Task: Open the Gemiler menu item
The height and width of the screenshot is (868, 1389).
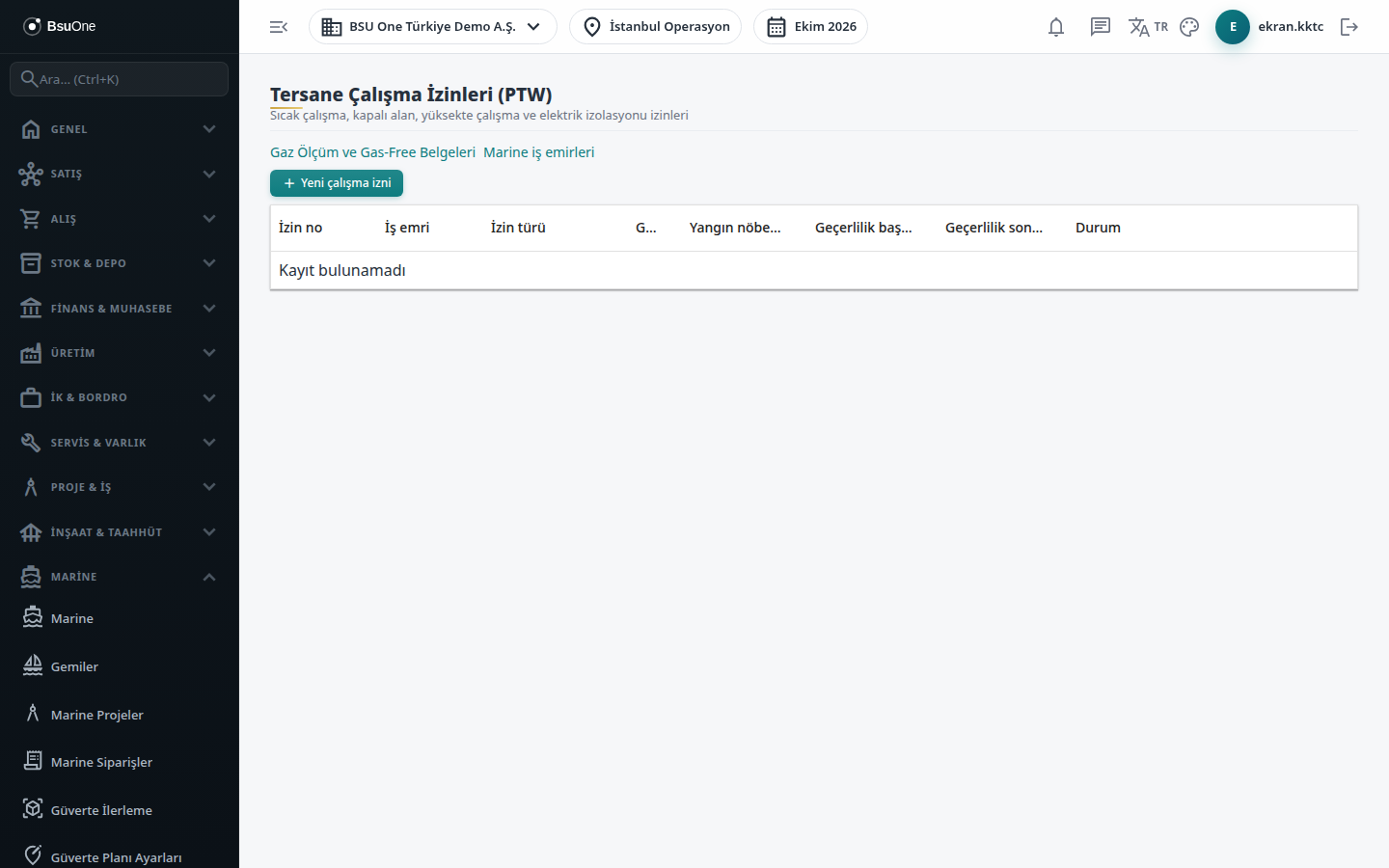Action: 120,666
